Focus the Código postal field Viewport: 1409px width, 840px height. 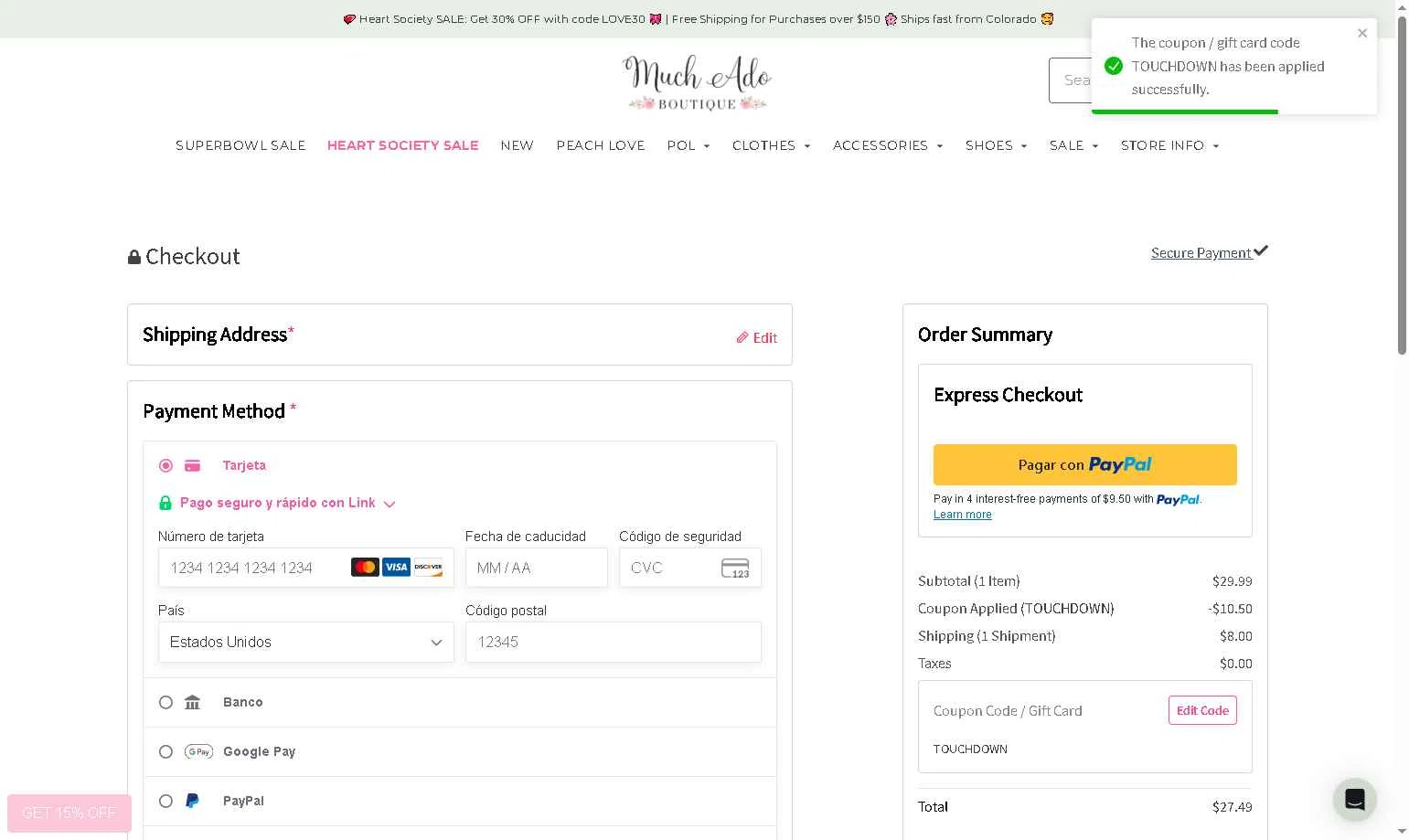click(614, 642)
